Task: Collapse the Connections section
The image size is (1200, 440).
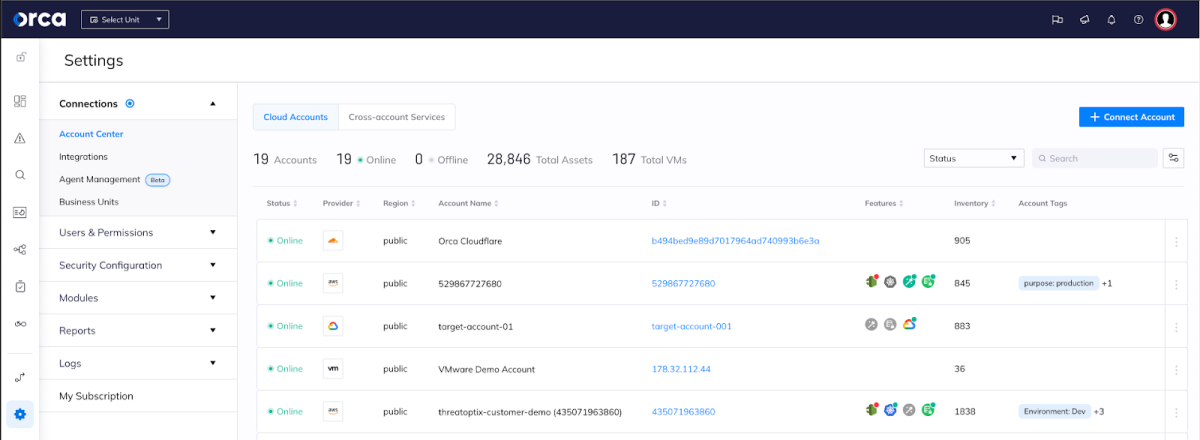Action: click(x=212, y=104)
